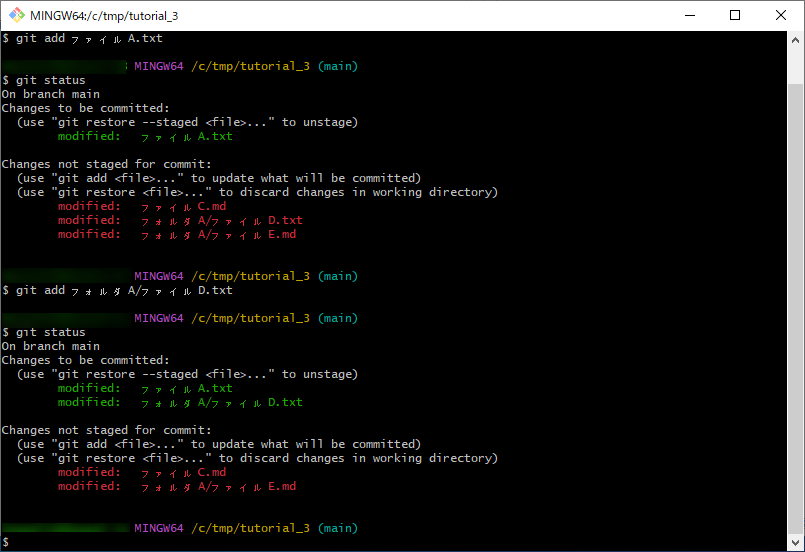This screenshot has width=805, height=552.
Task: Click the second 'Changes to be committed:' line
Action: (85, 360)
